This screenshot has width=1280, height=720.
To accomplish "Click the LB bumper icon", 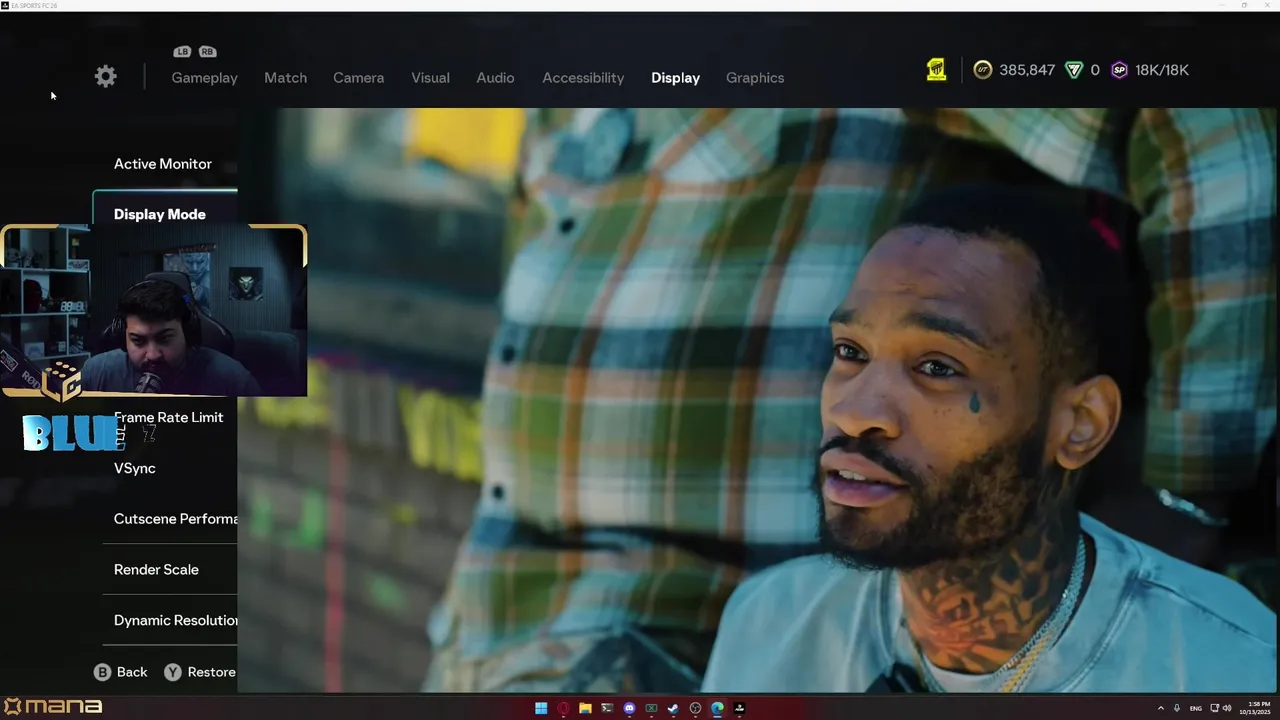I will 182,52.
